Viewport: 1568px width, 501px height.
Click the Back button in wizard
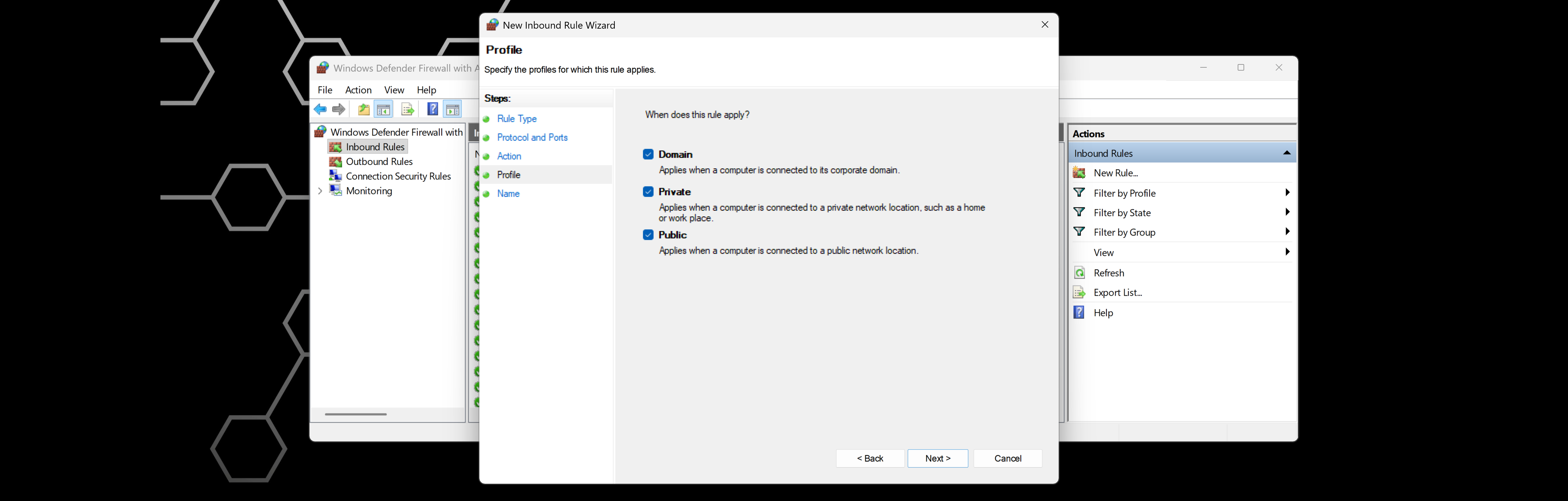[x=870, y=458]
